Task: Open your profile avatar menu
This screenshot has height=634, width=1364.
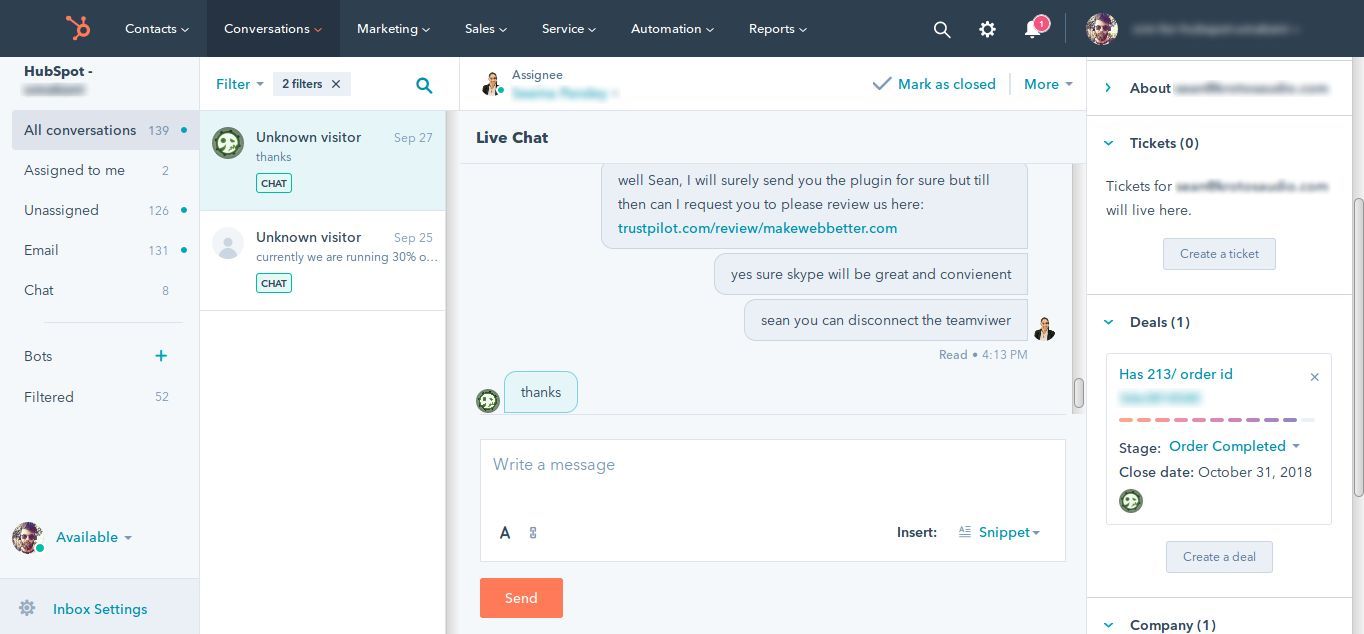Action: pyautogui.click(x=1102, y=29)
